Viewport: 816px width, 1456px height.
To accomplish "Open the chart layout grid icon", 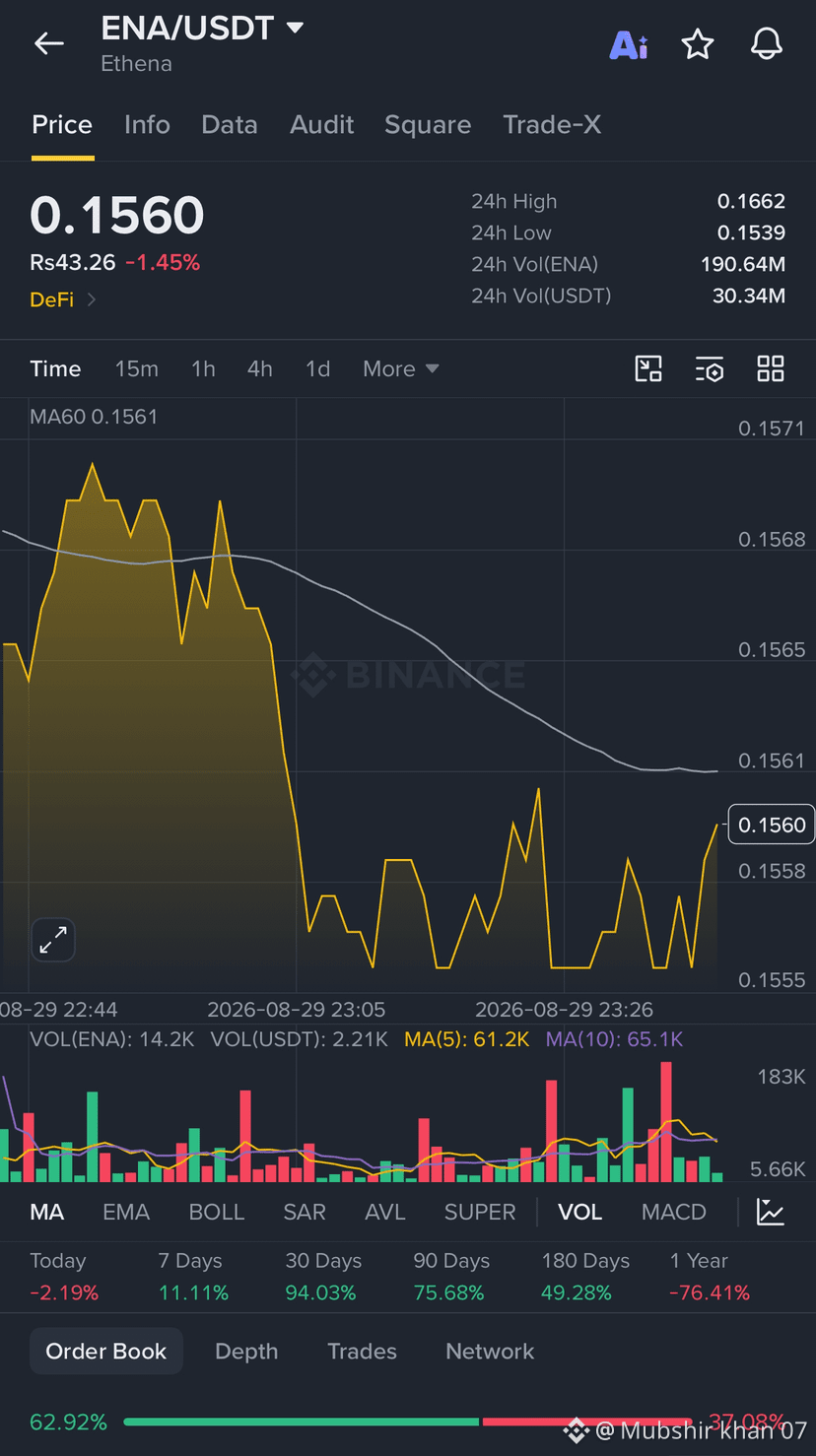I will coord(771,368).
